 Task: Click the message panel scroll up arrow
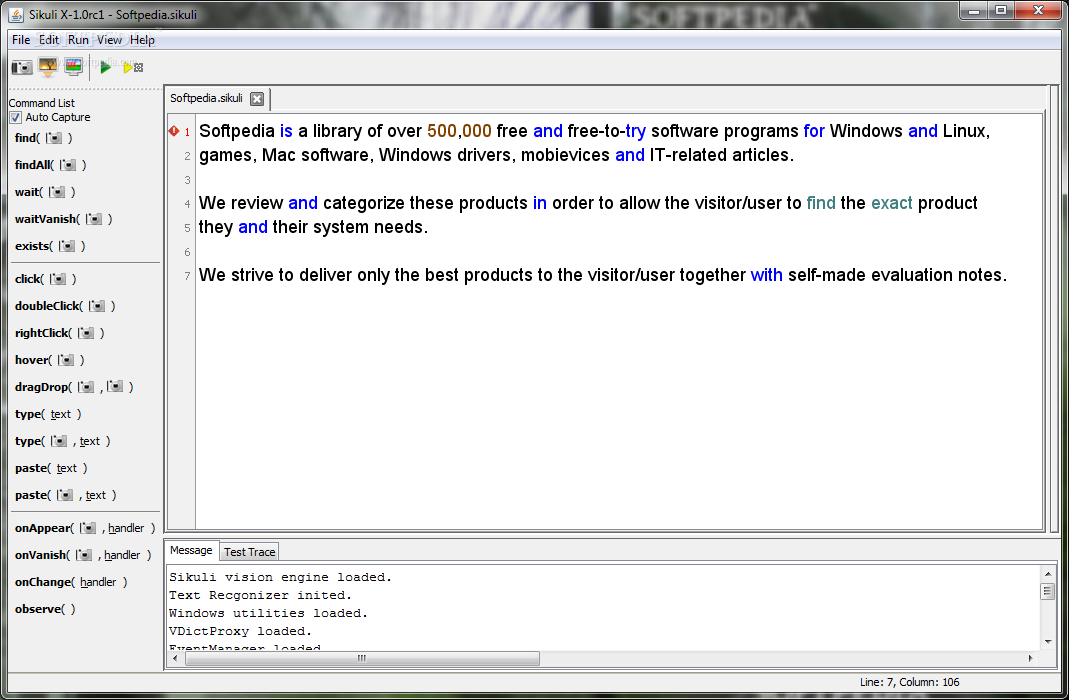click(1048, 573)
